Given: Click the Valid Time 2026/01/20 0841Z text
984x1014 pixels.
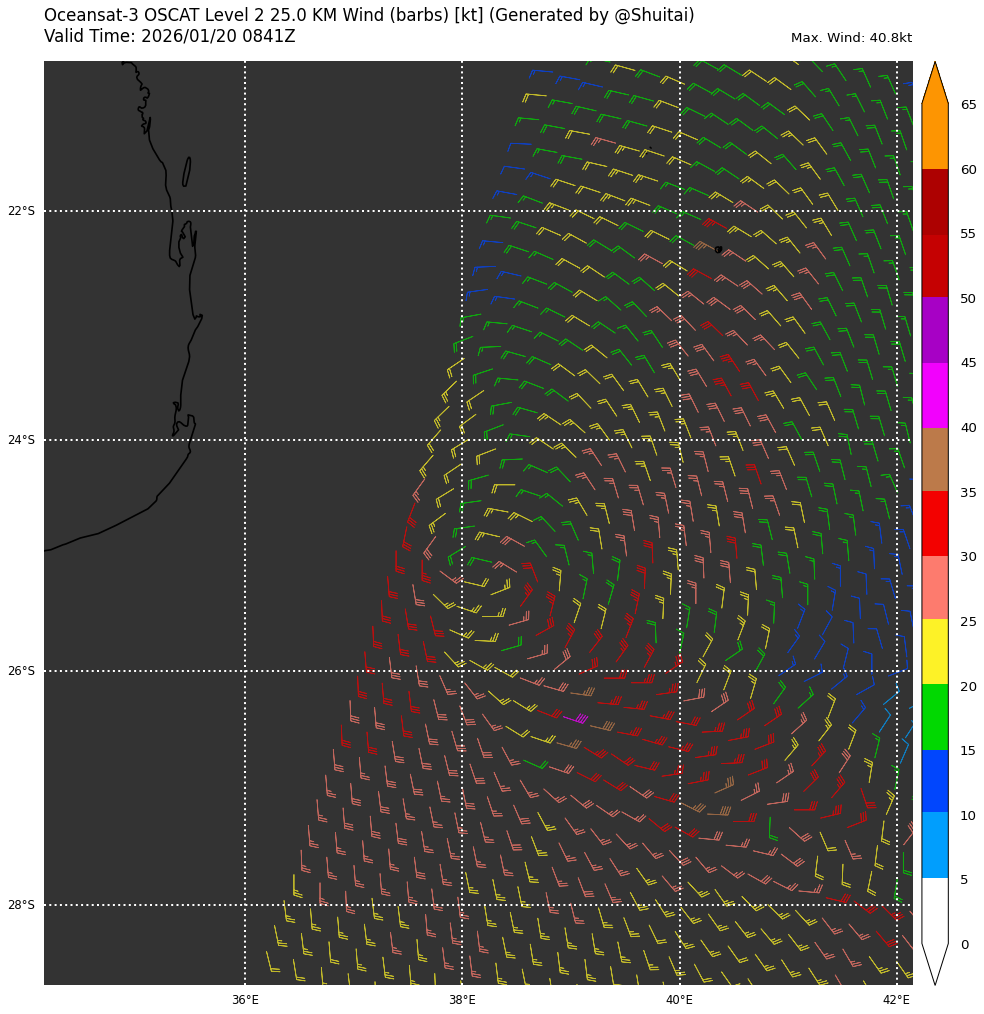Looking at the screenshot, I should pyautogui.click(x=169, y=37).
